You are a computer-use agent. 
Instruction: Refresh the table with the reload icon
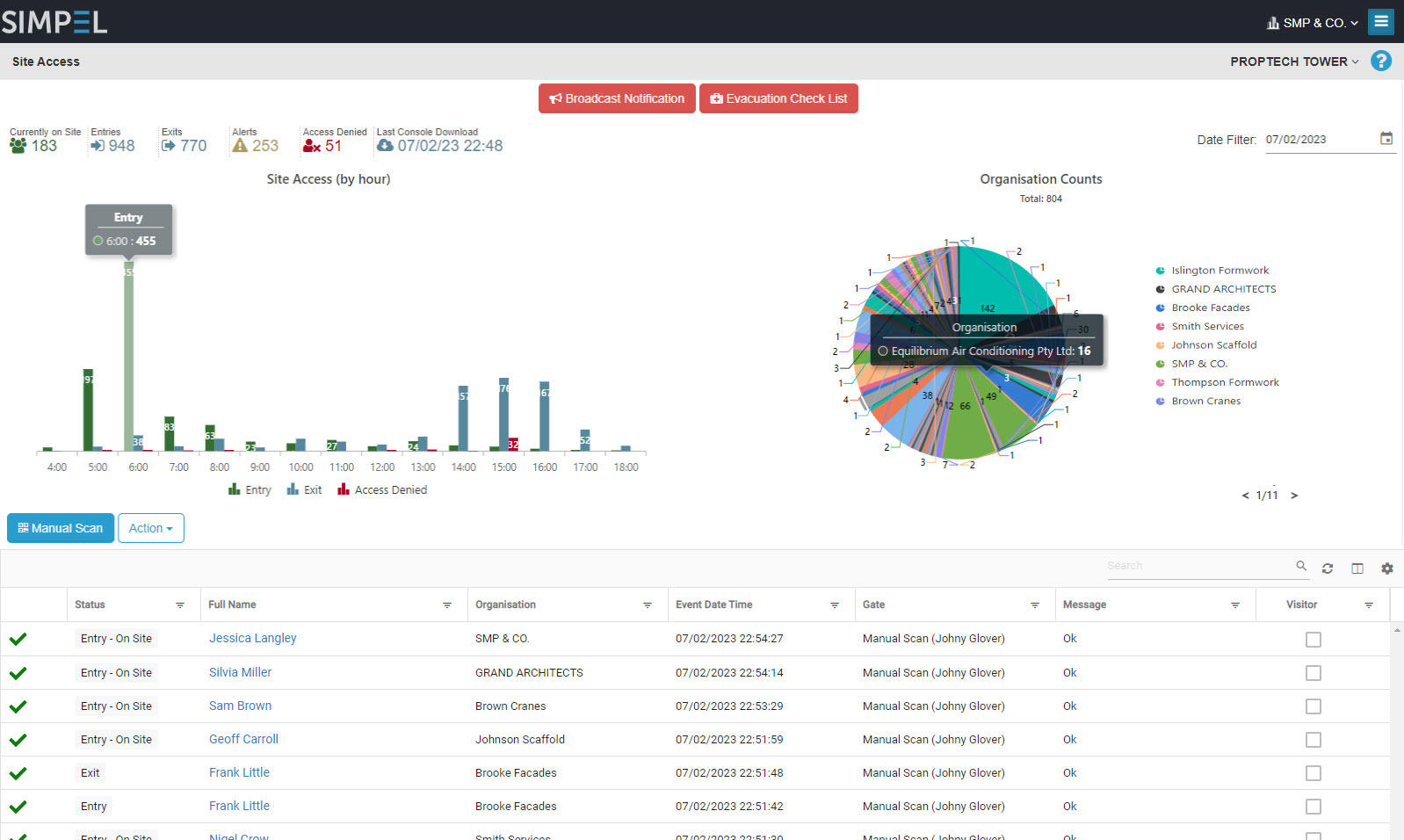(x=1328, y=568)
